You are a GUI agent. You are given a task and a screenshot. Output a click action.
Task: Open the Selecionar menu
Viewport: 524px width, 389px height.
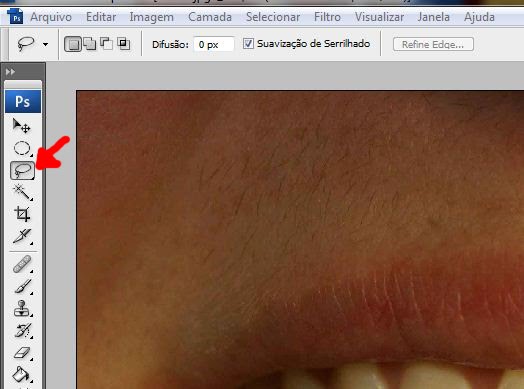[x=273, y=17]
